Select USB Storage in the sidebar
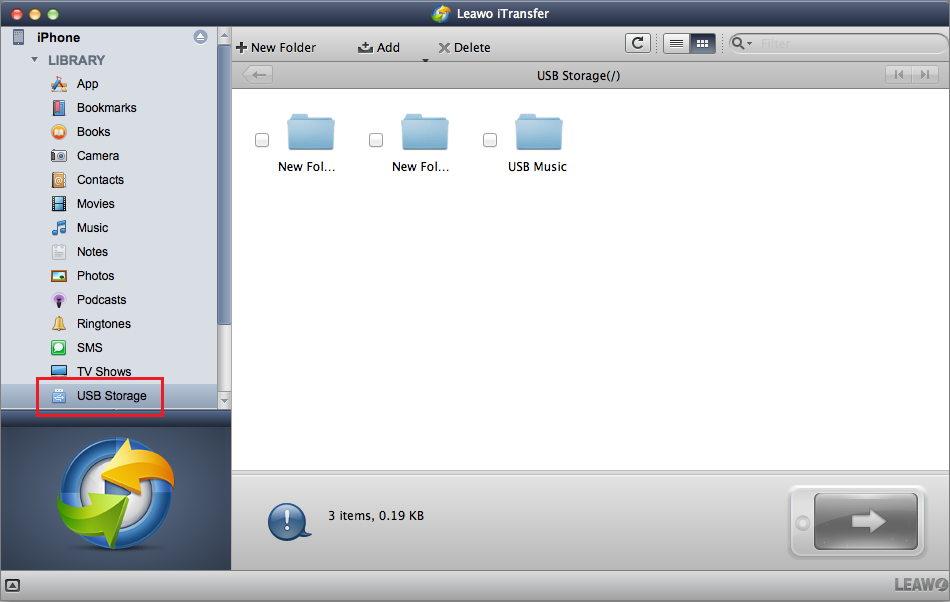The height and width of the screenshot is (602, 950). 111,396
